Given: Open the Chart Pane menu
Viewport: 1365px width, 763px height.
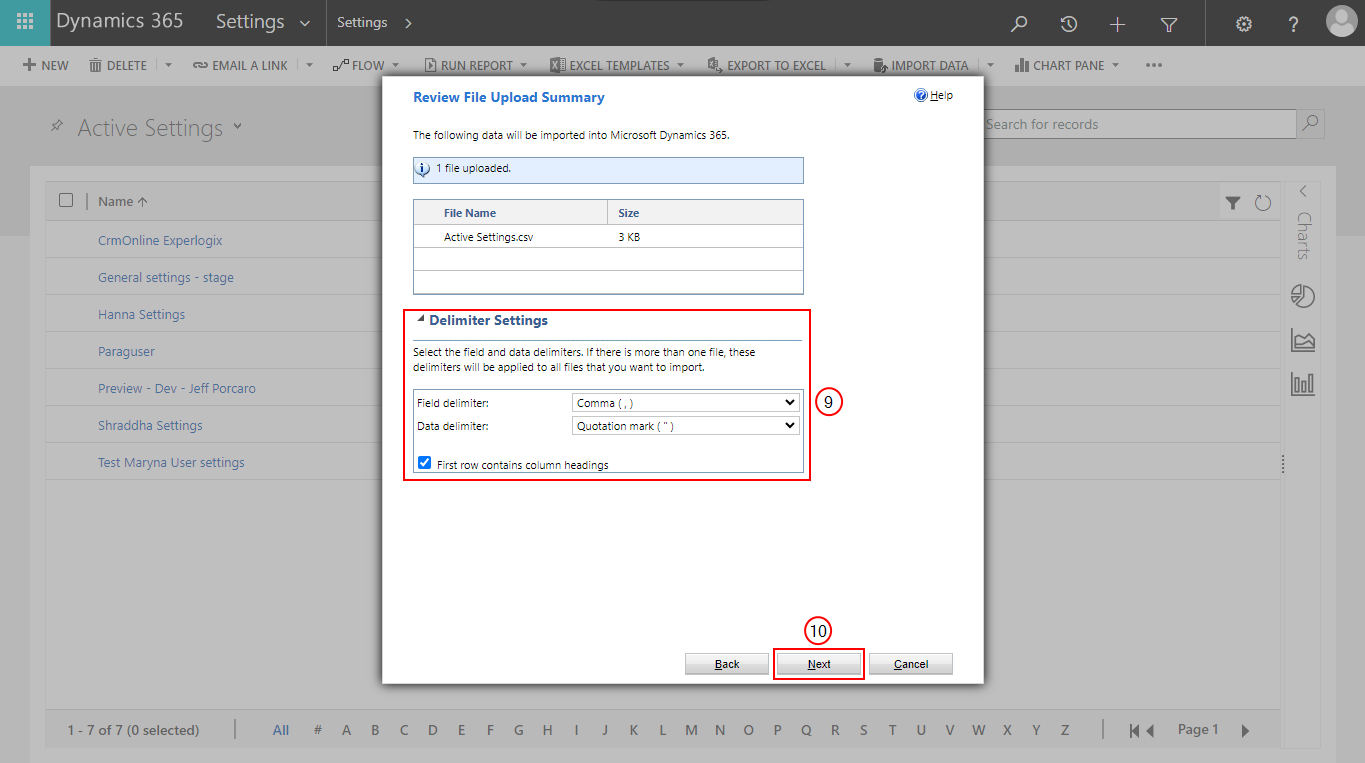Looking at the screenshot, I should click(x=1067, y=65).
